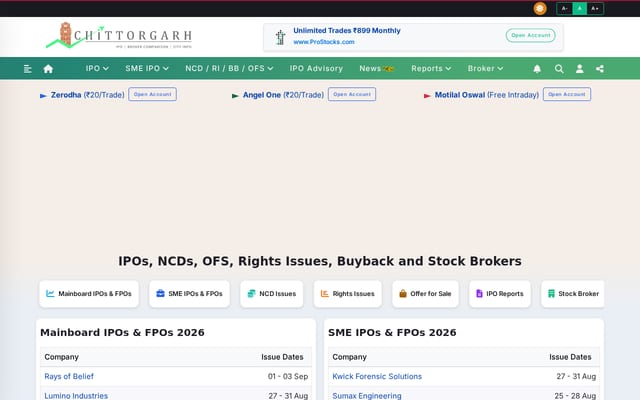The width and height of the screenshot is (640, 400).
Task: Select Mainboard IPOs & FPOs tab
Action: [89, 293]
